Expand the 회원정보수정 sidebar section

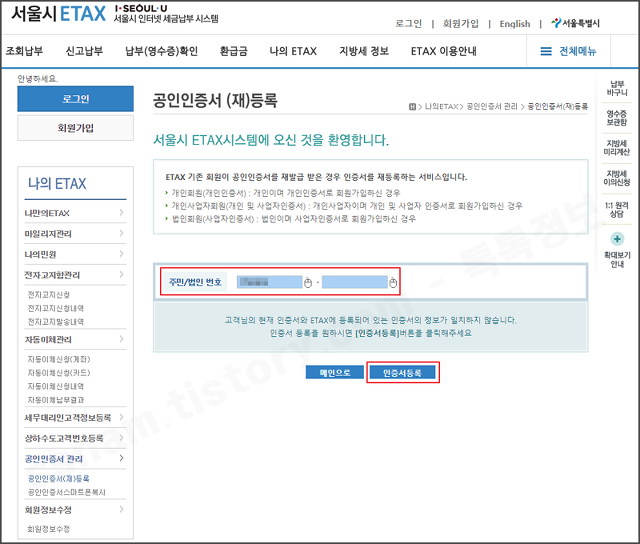tap(75, 510)
